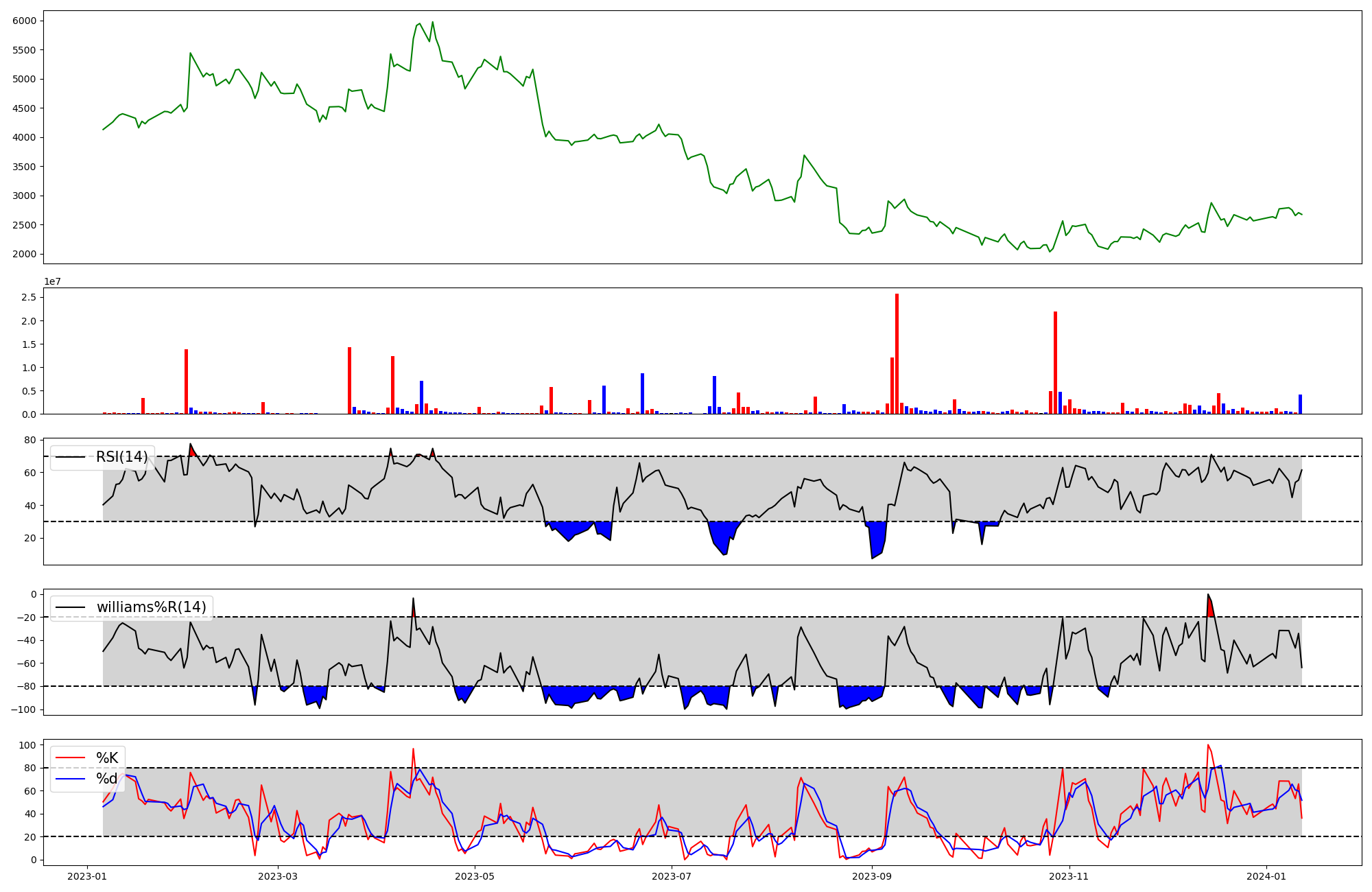Screen dimensions: 1372x892
Task: Click the blue %d line swatch in legend
Action: click(70, 778)
